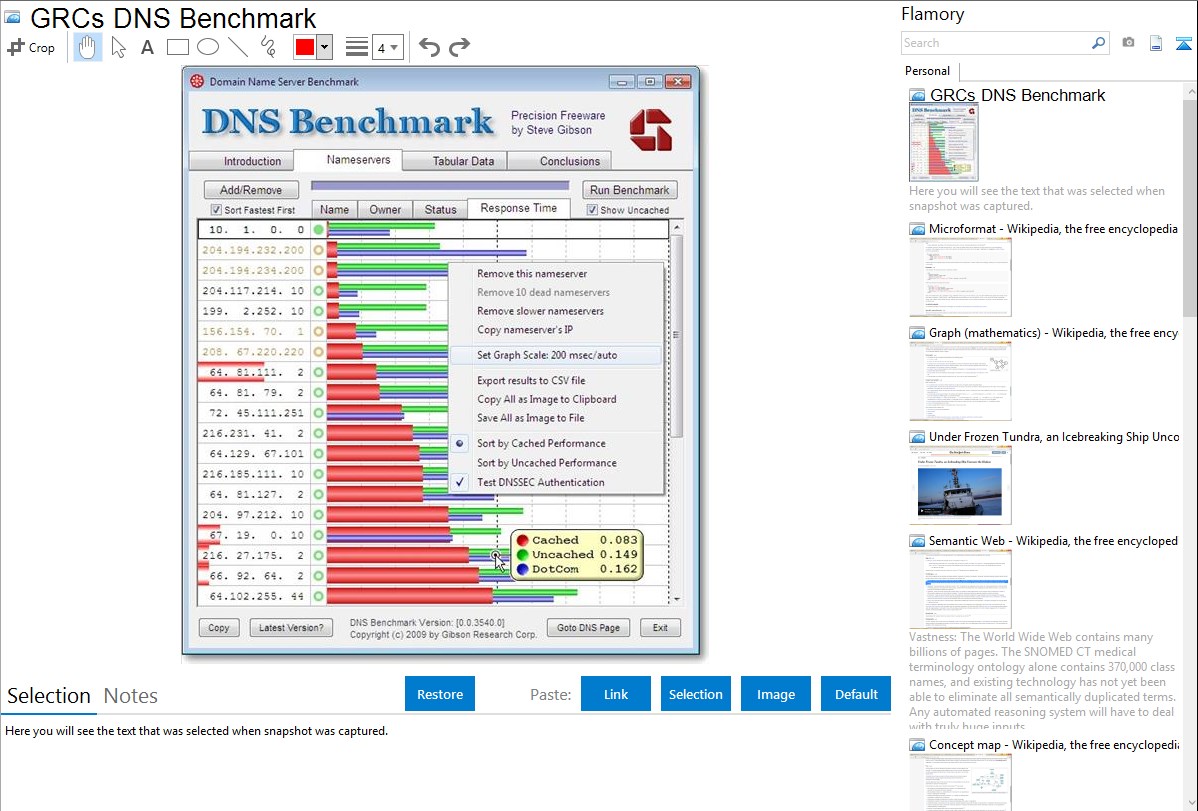Click nameserver row 64.102.255.44
Viewport: 1198px width, 811px height.
coord(432,596)
